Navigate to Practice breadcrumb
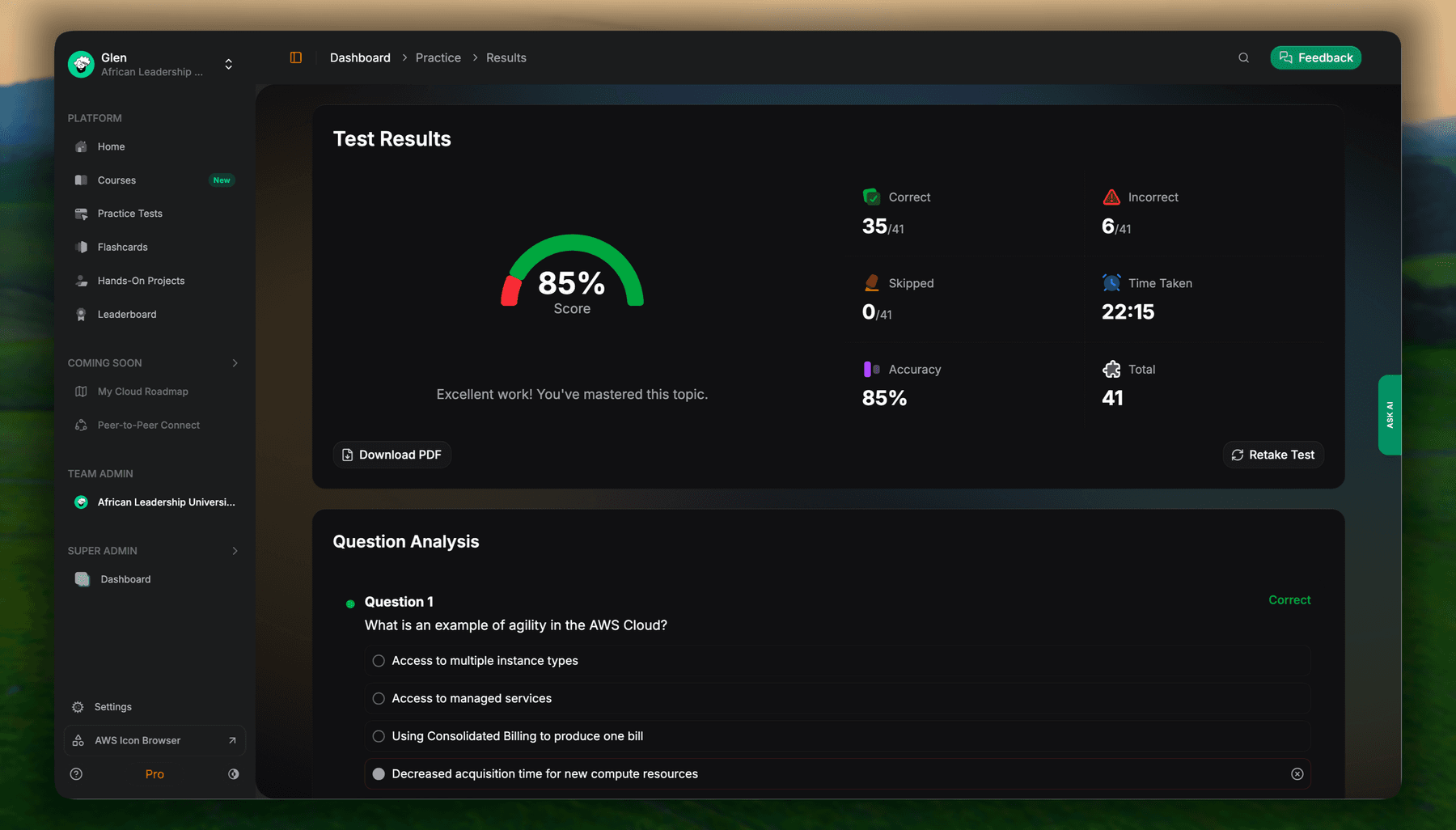 coord(438,57)
